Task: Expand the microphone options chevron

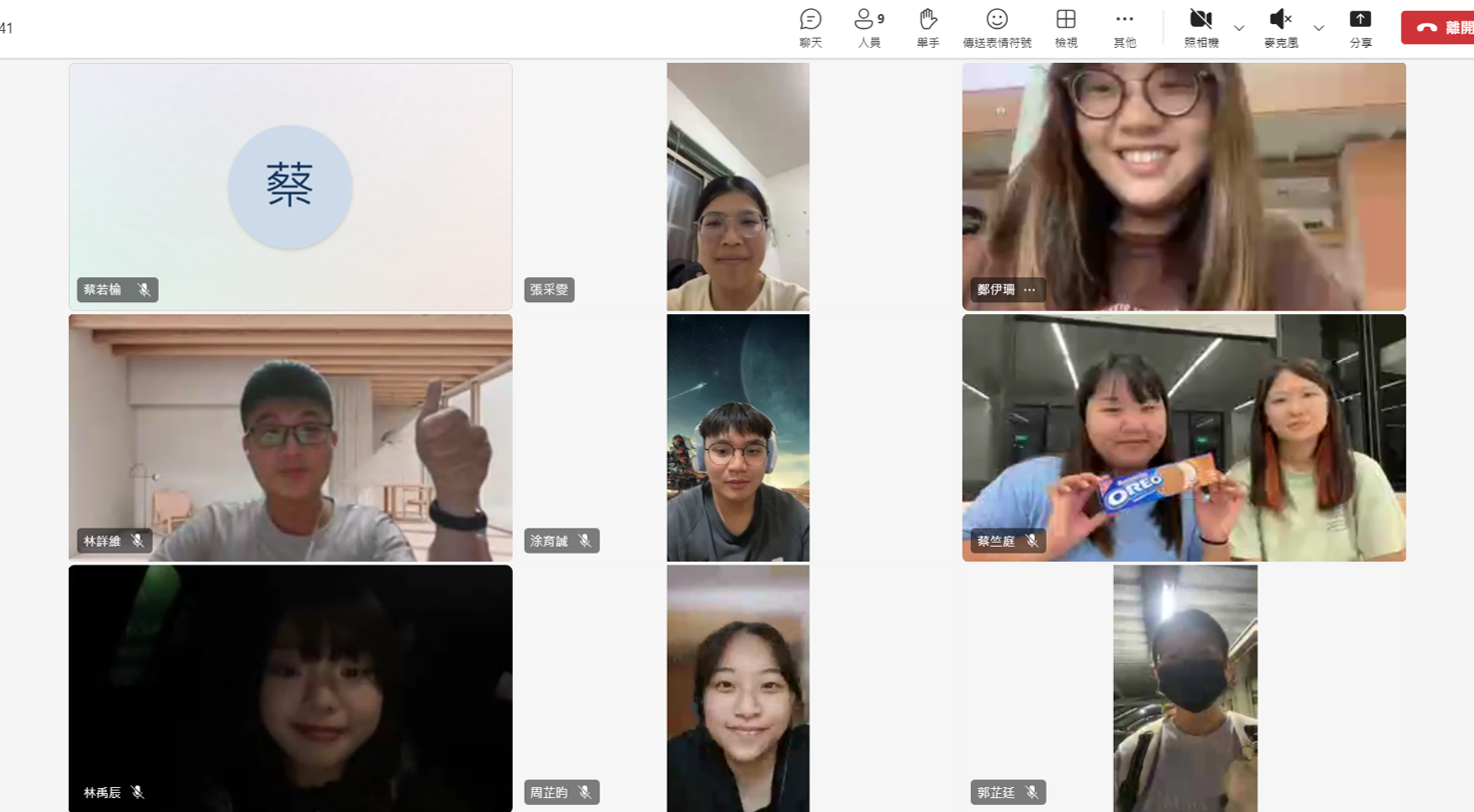Action: 1318,28
